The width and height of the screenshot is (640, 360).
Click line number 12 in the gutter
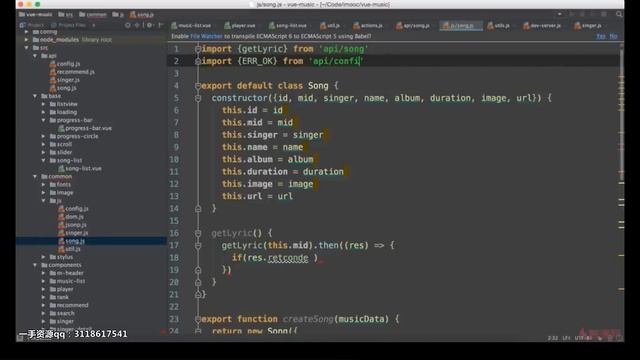pyautogui.click(x=174, y=184)
